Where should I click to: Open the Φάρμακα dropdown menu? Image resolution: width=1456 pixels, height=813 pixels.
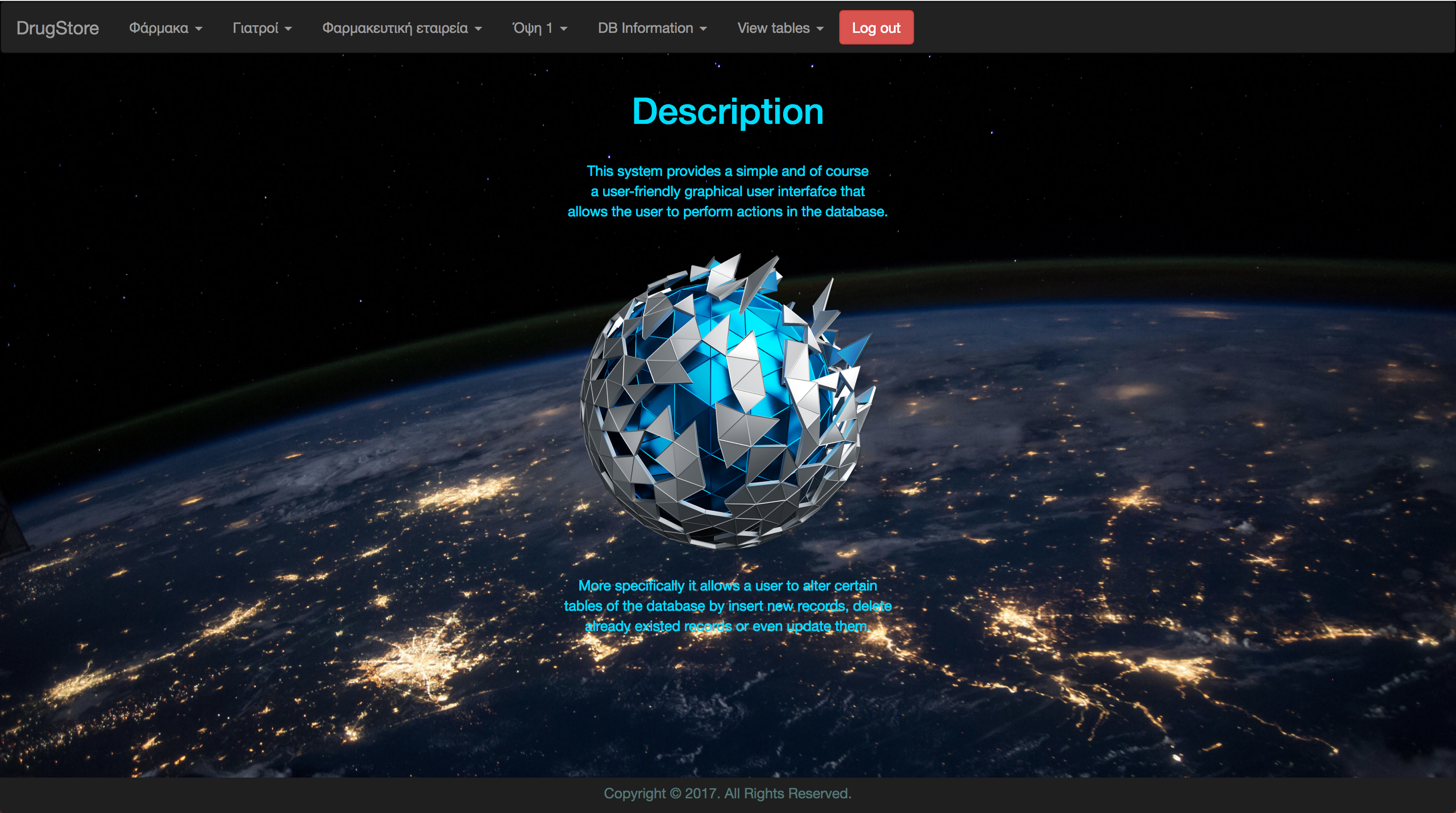[159, 28]
